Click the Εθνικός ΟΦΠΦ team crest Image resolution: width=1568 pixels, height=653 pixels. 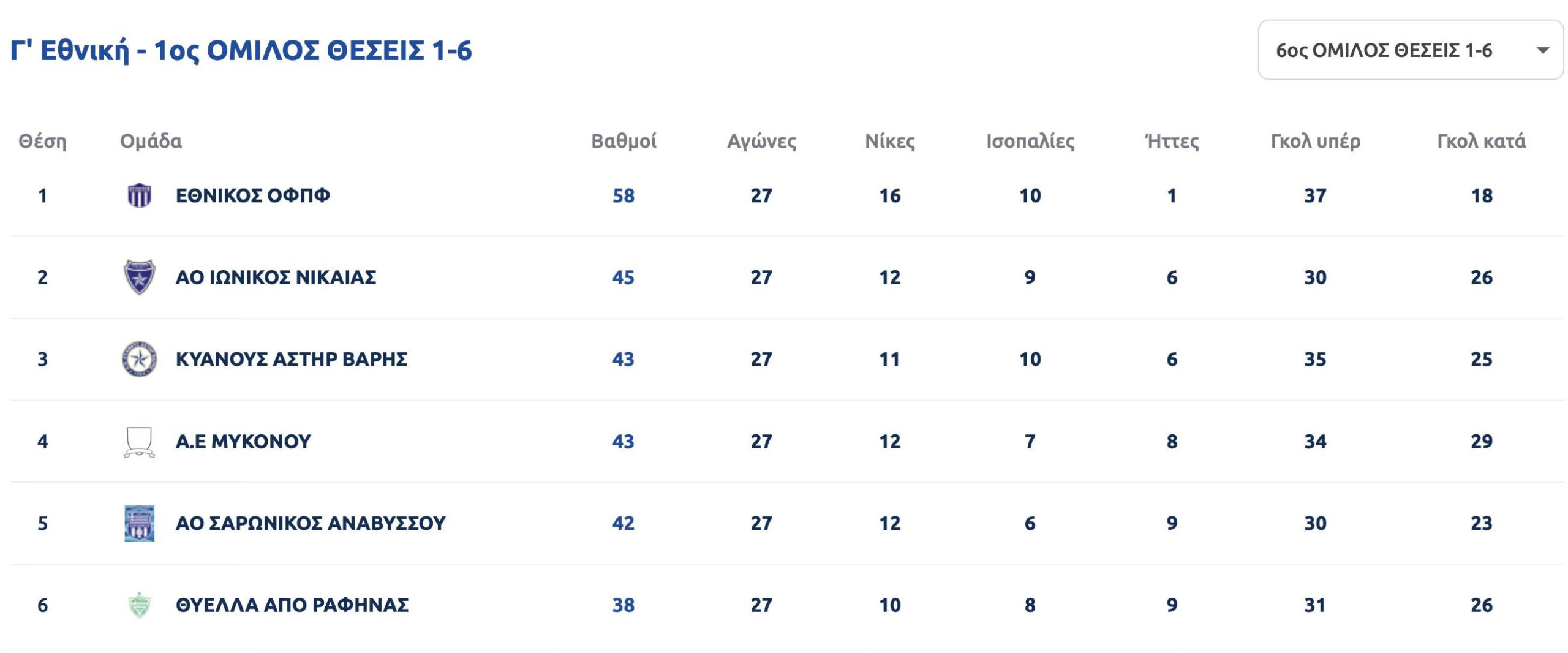pyautogui.click(x=139, y=196)
